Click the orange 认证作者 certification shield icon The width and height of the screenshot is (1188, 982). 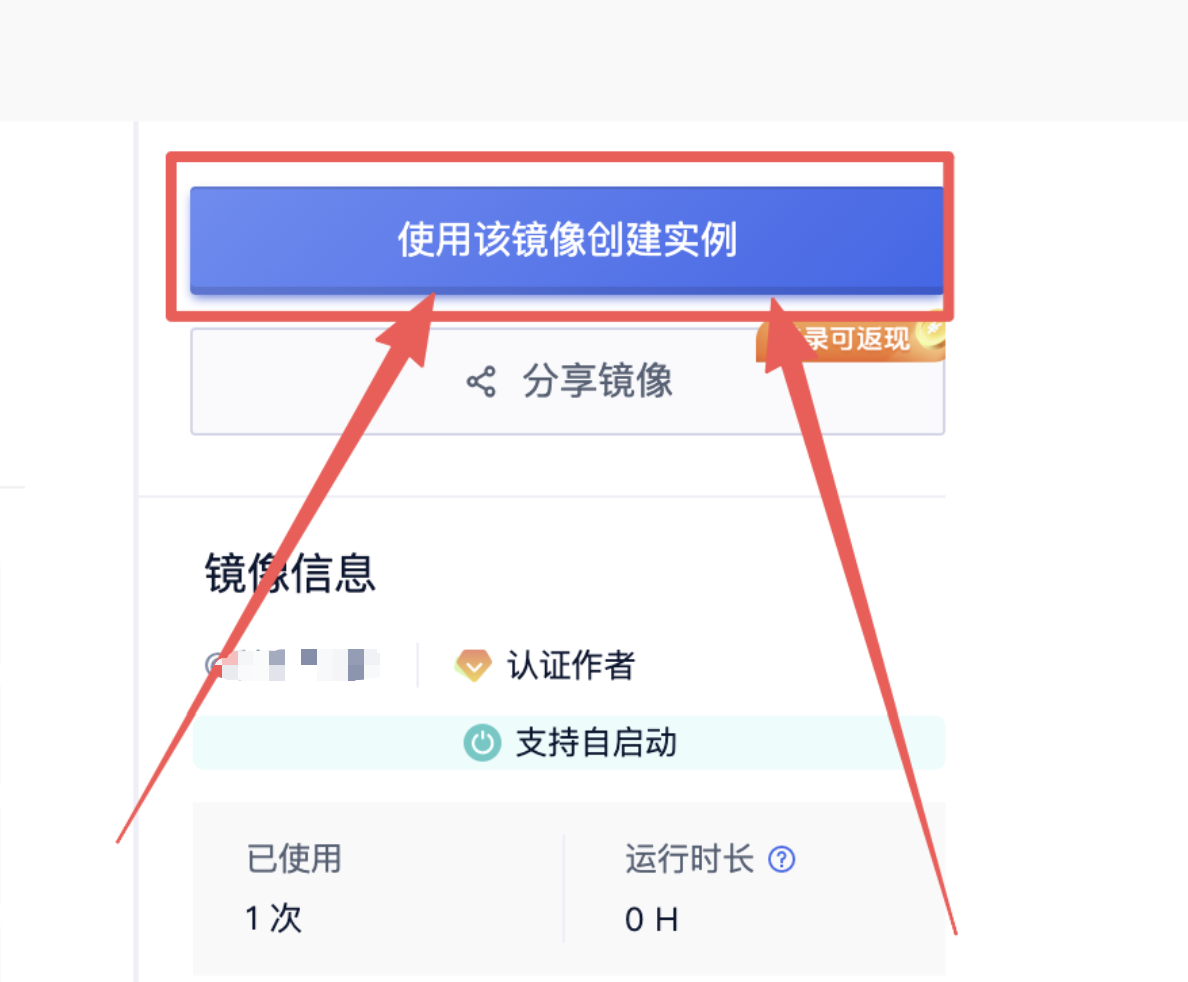click(x=474, y=665)
